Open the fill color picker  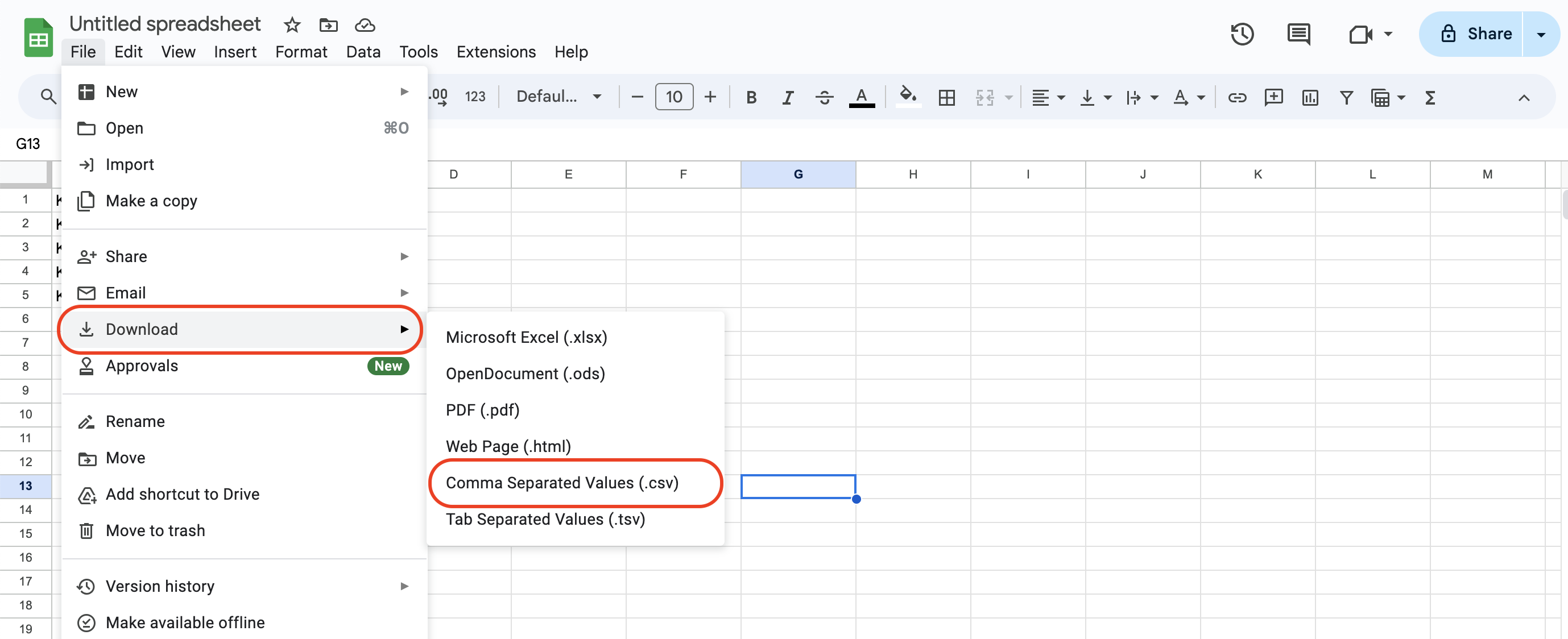coord(908,97)
